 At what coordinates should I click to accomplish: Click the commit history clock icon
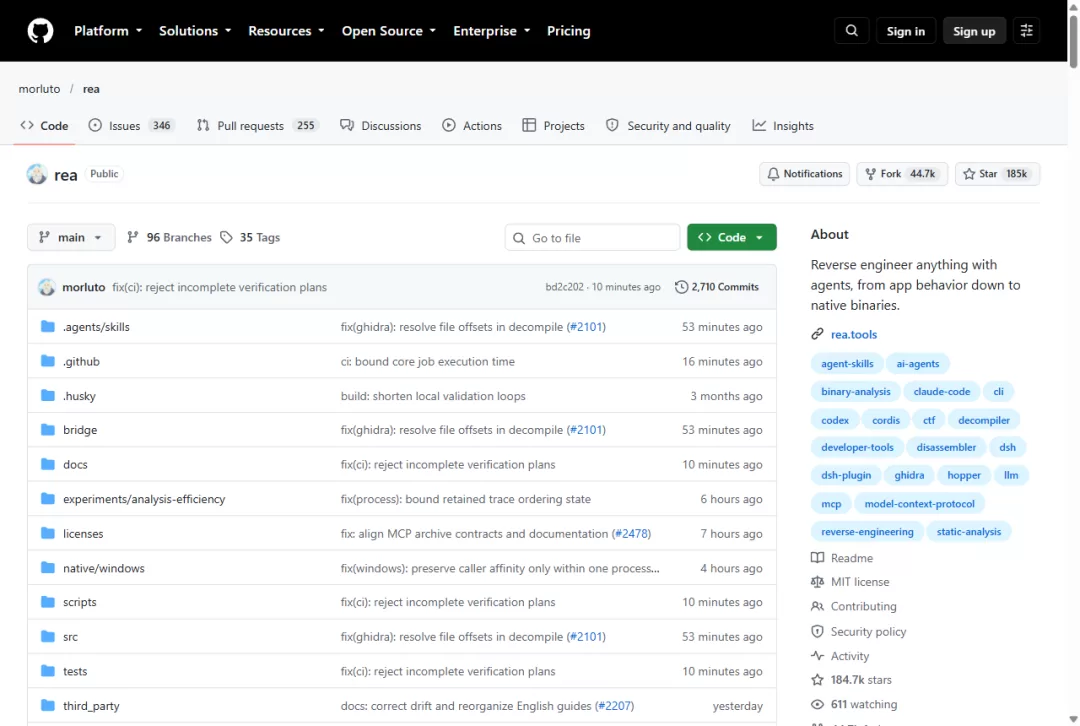pos(681,287)
